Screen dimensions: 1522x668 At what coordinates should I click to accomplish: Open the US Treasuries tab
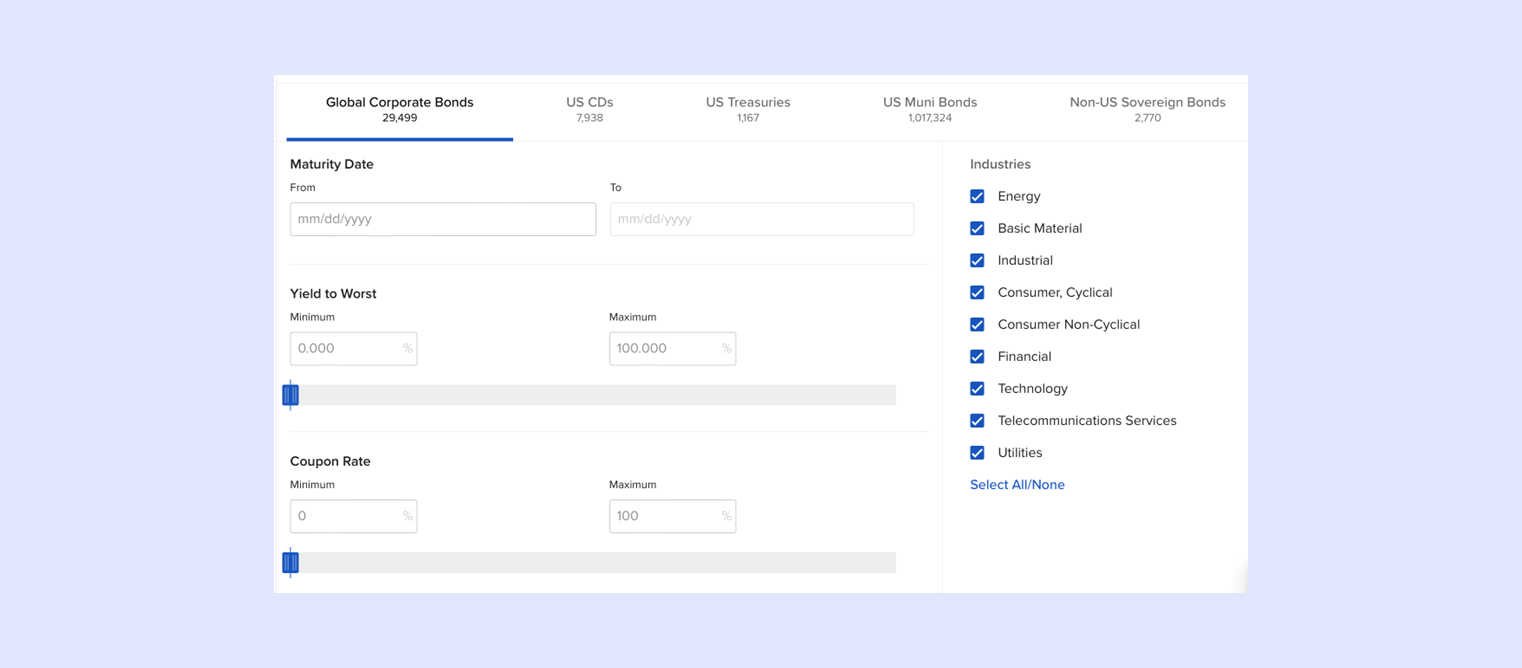click(748, 109)
